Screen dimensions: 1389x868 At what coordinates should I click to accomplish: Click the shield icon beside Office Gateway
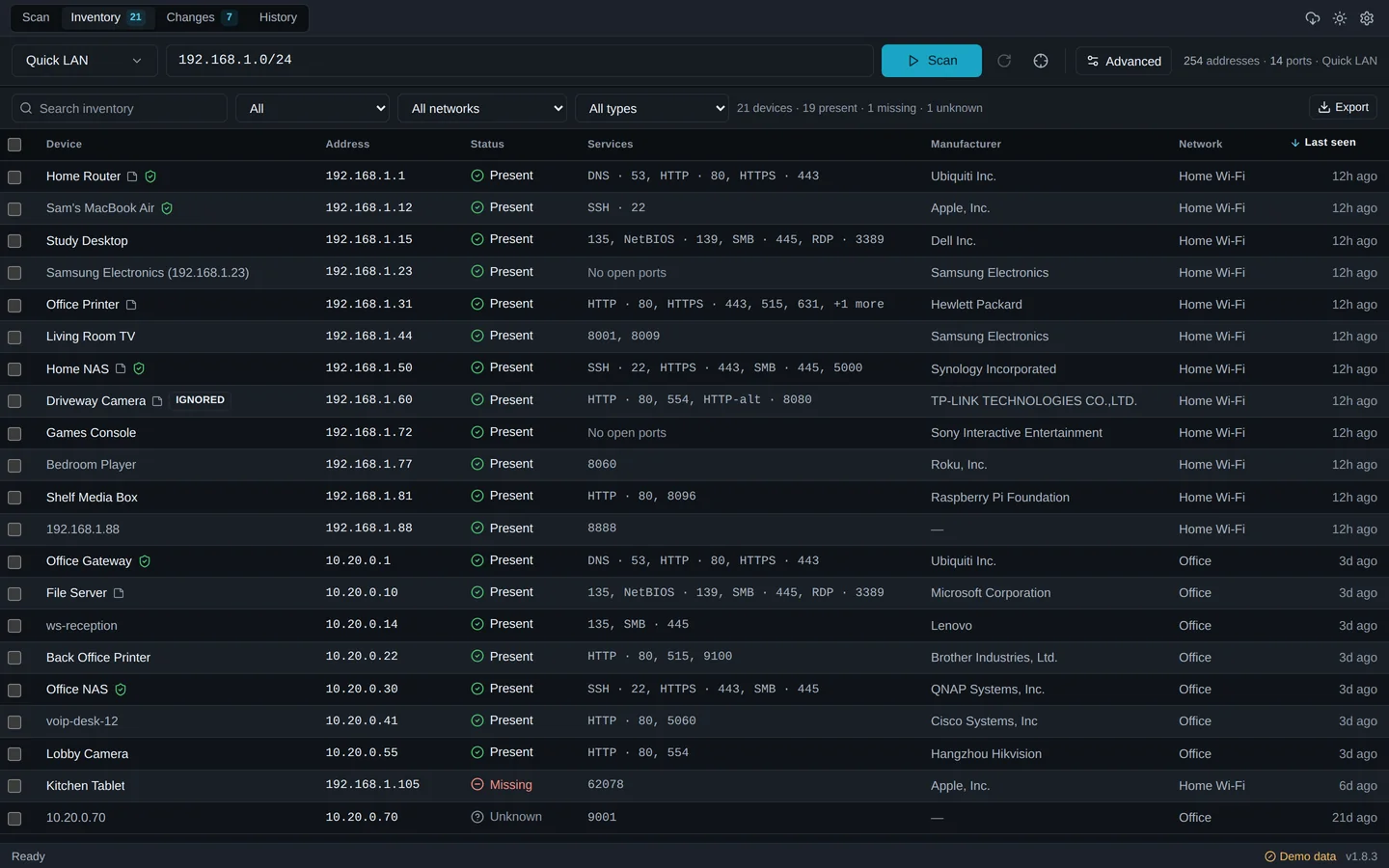click(145, 561)
